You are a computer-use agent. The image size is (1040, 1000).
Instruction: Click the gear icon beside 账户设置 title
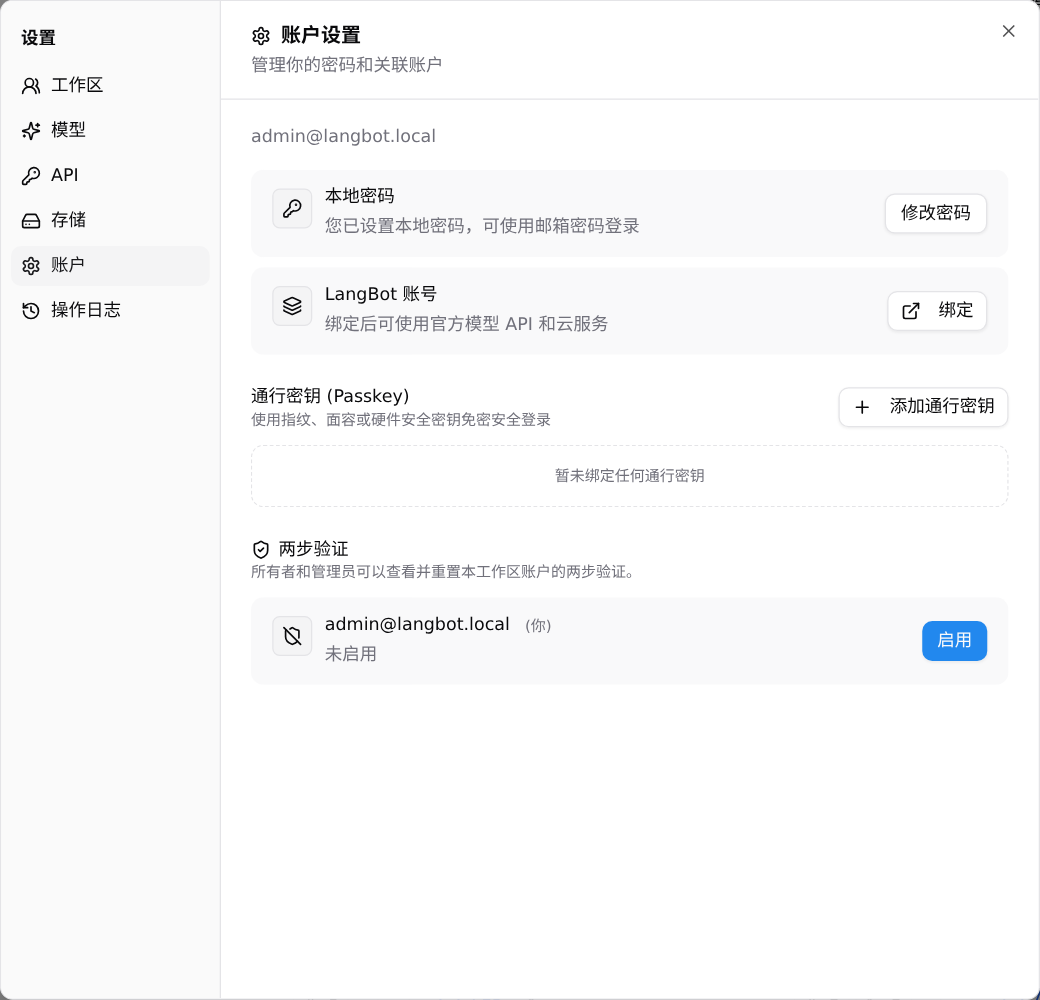coord(261,36)
